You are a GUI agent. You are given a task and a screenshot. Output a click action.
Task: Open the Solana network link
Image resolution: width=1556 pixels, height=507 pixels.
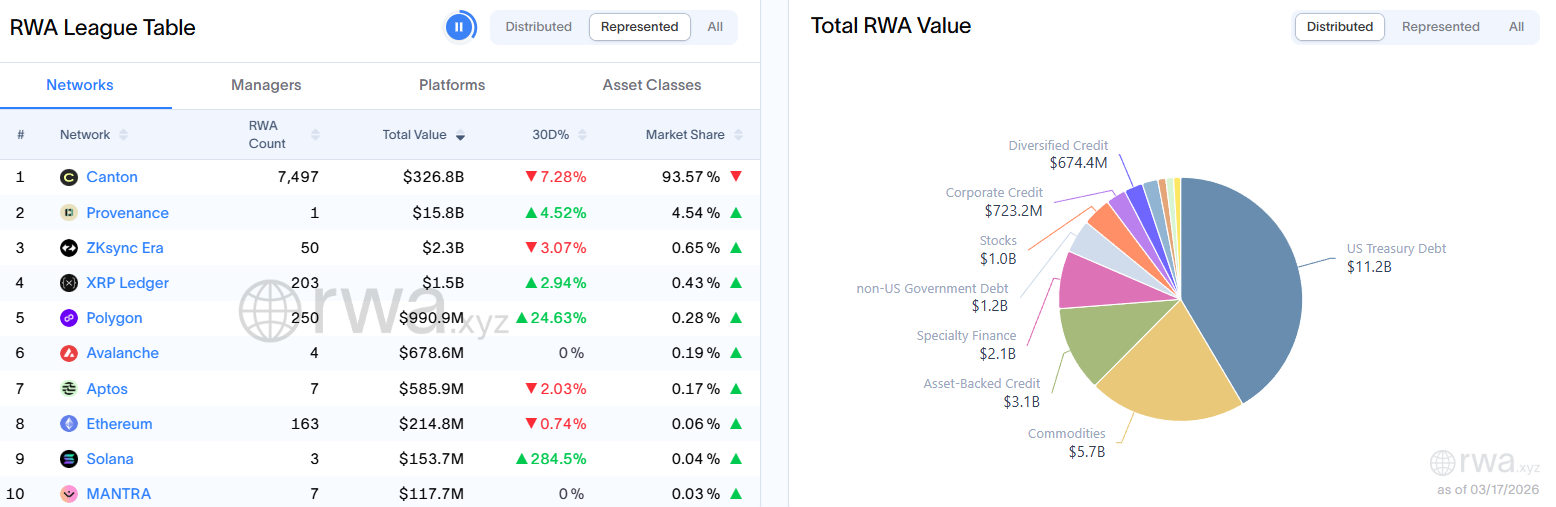pyautogui.click(x=110, y=459)
